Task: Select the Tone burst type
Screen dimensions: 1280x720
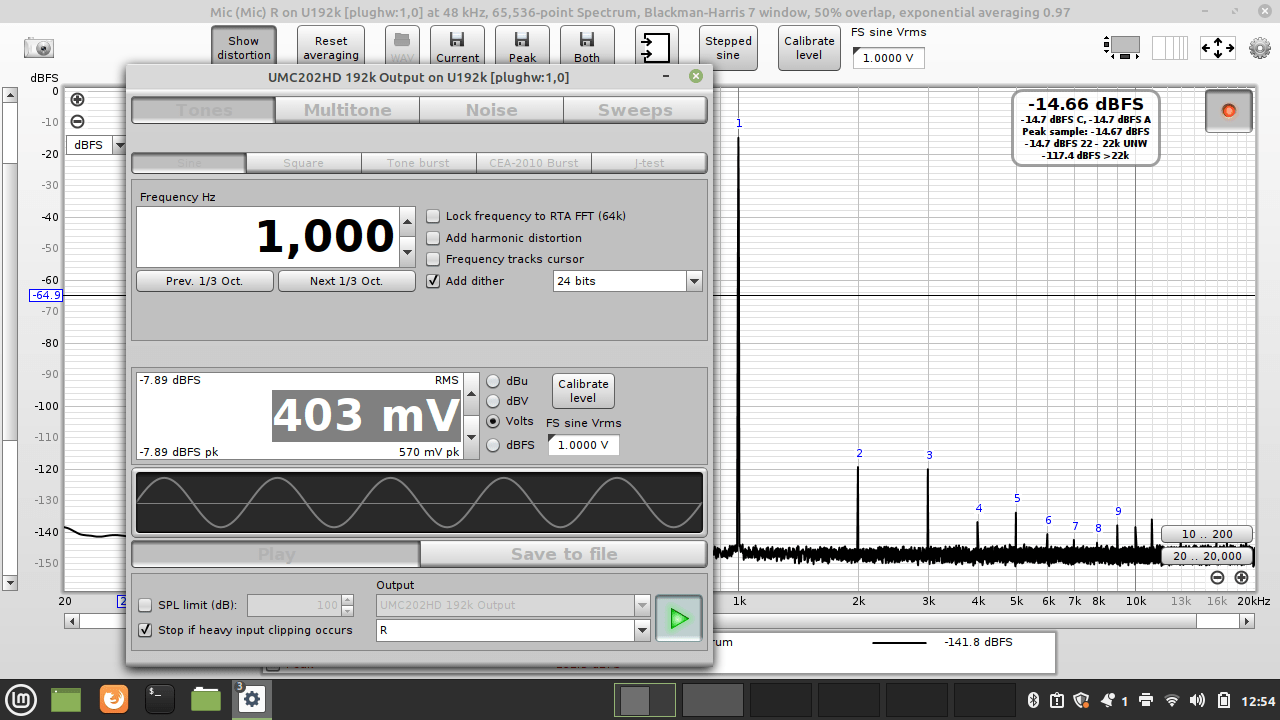Action: [x=418, y=163]
